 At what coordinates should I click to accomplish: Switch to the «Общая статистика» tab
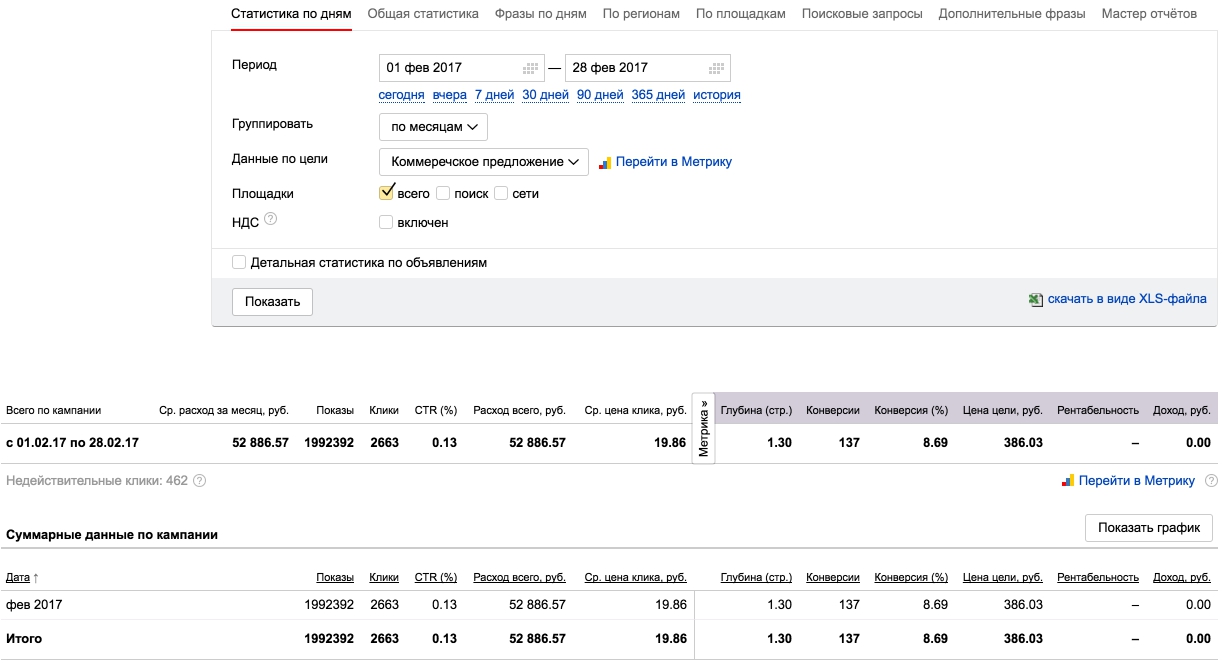pyautogui.click(x=423, y=14)
